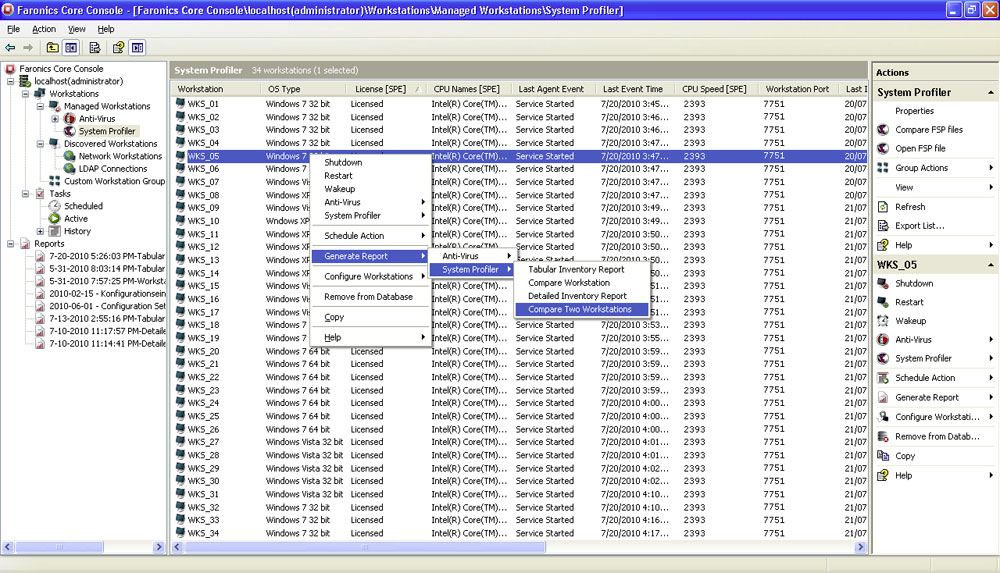The image size is (1000, 573).
Task: Click the tree pane scroll right arrow
Action: coord(159,547)
